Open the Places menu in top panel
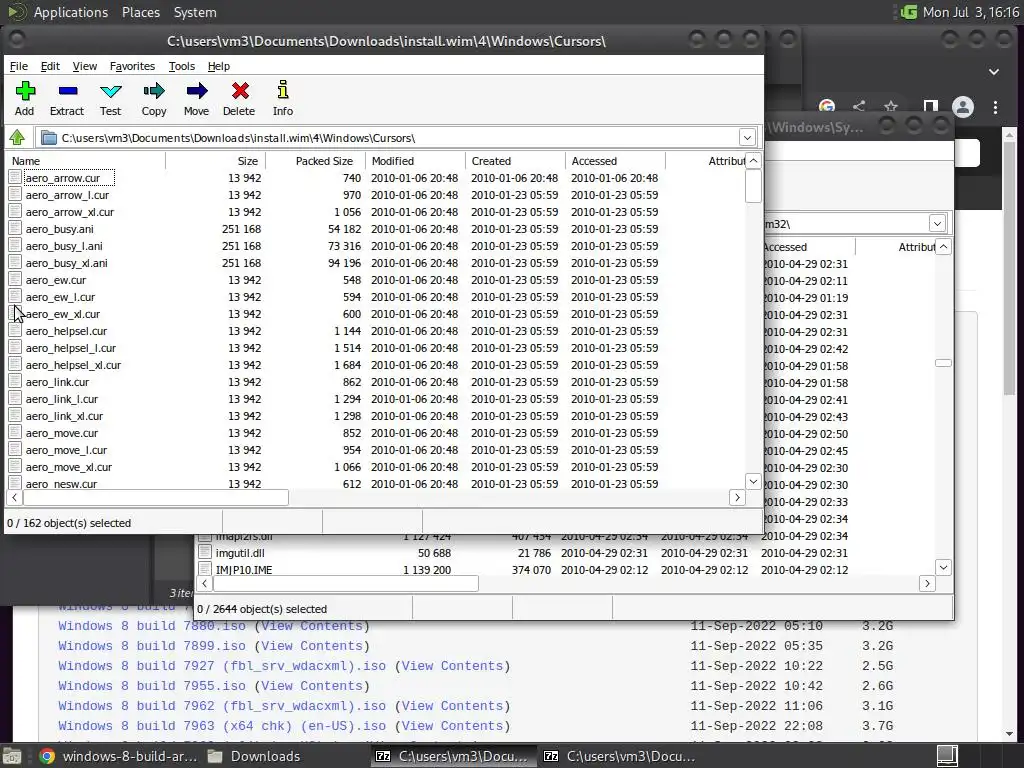Image resolution: width=1024 pixels, height=768 pixels. click(x=140, y=12)
